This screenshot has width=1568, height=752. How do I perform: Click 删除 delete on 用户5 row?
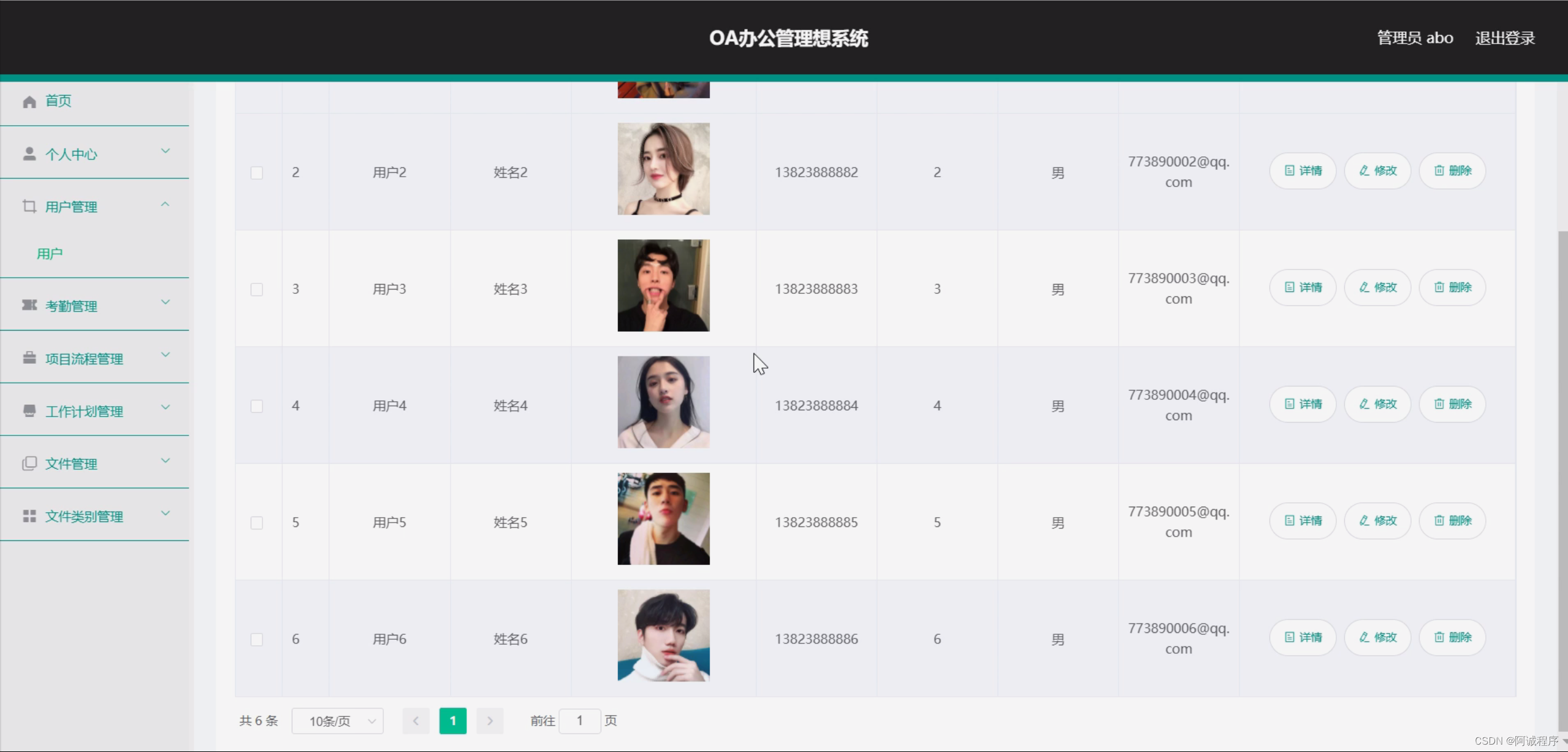point(1452,520)
